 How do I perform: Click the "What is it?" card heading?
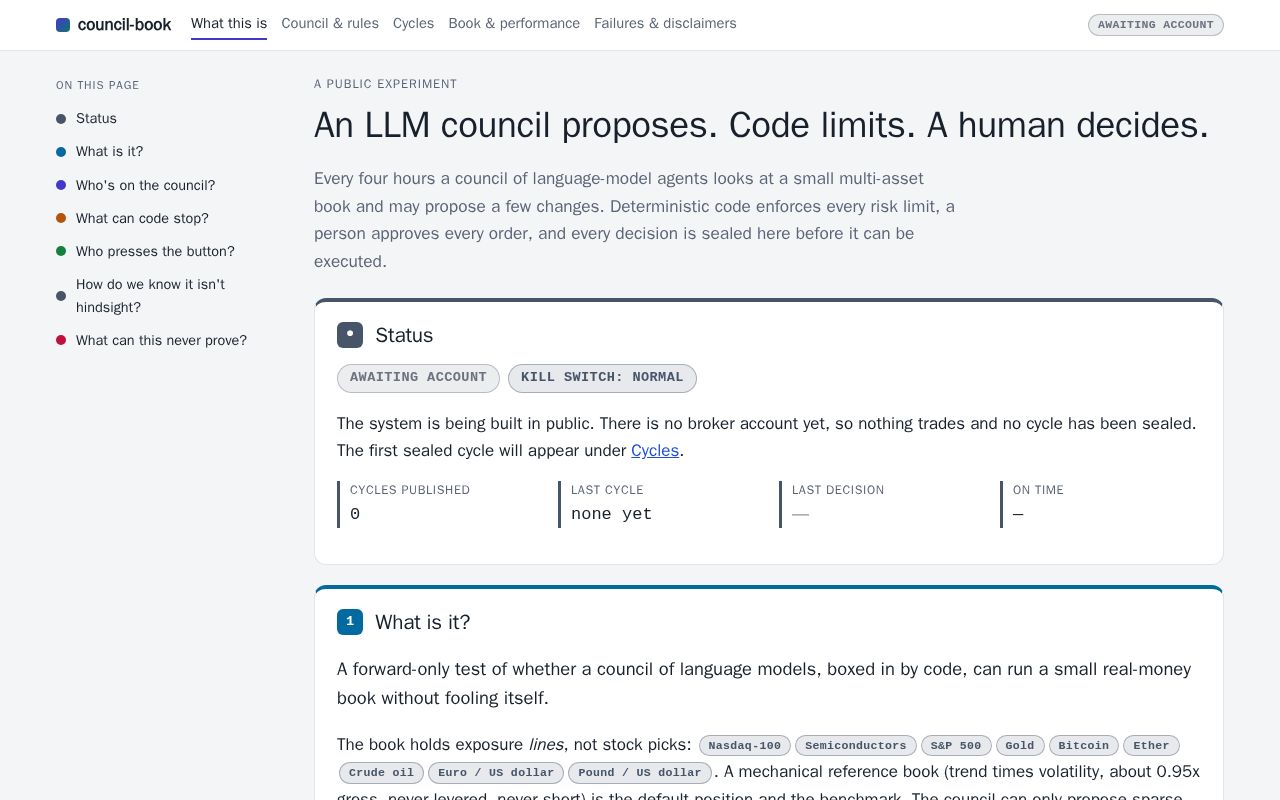(x=422, y=622)
